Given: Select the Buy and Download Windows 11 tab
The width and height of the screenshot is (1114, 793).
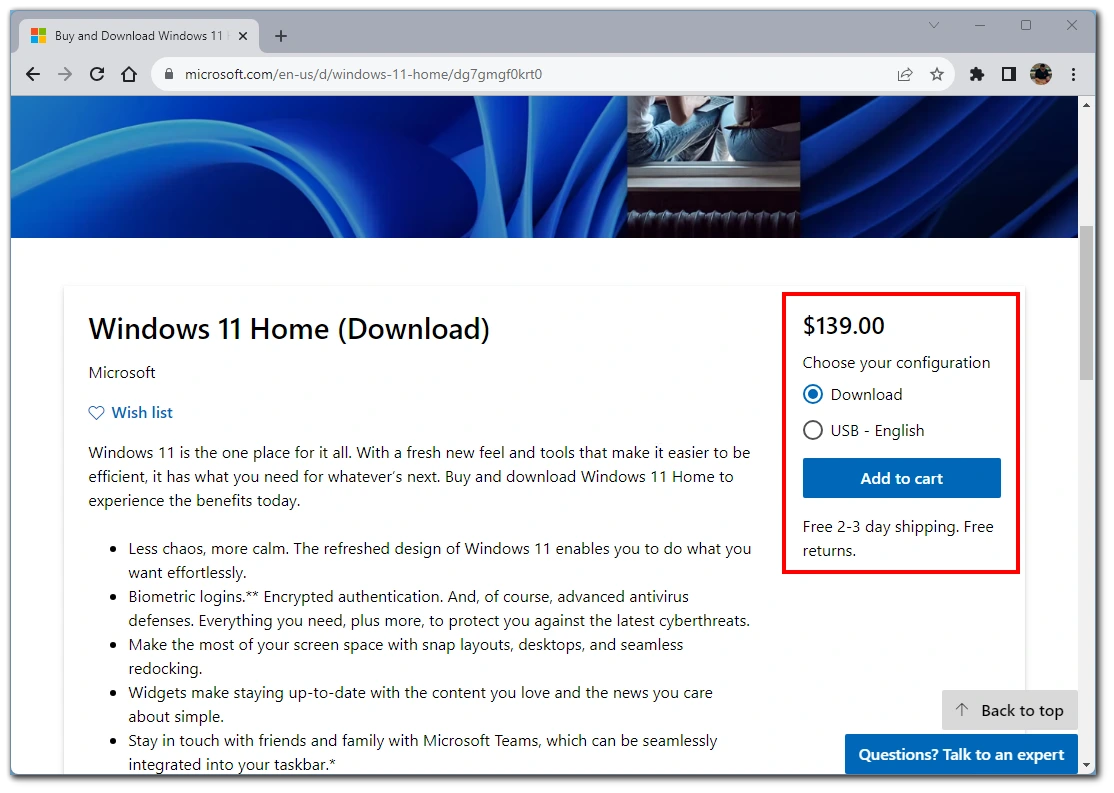Looking at the screenshot, I should coord(139,36).
